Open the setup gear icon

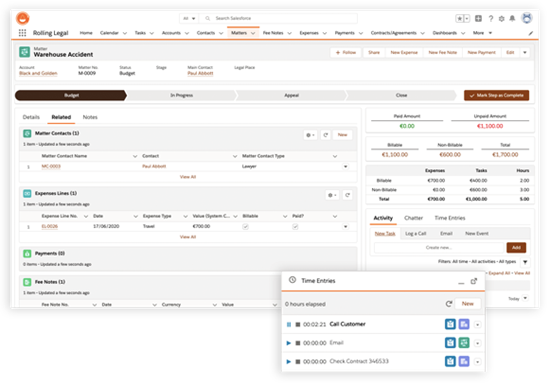(x=502, y=19)
